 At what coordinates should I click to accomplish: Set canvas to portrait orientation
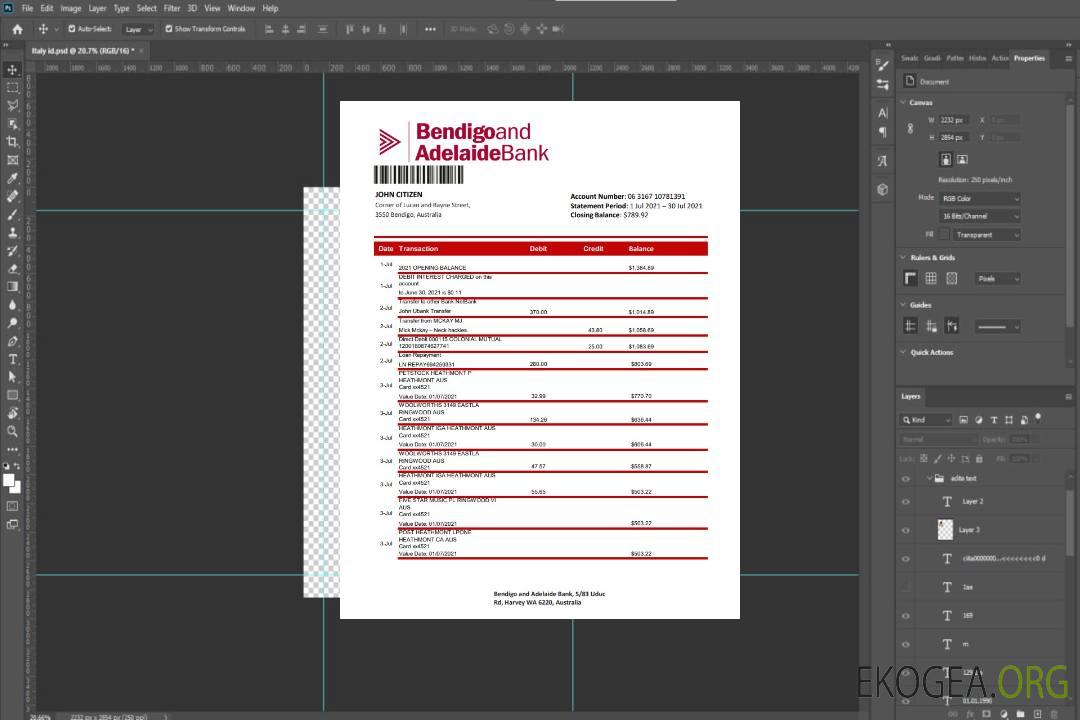pos(946,160)
